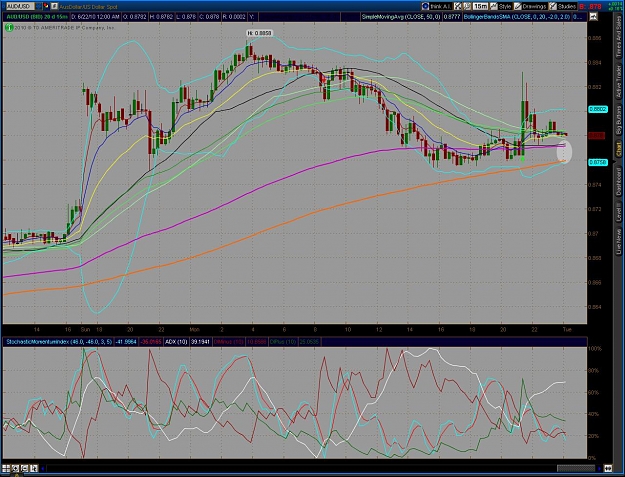Screen dimensions: 625x477
Task: Open the Level II side tab
Action: point(619,213)
